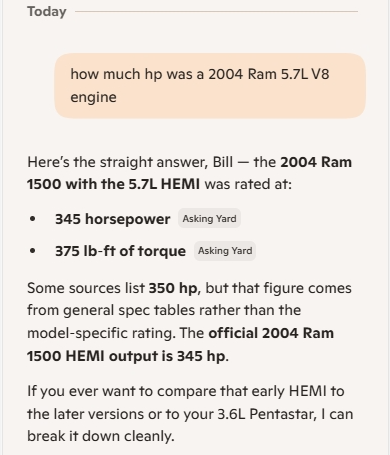Select the bold 375 lb-ft of torque text
Screen dimensions: 390x455
[x=120, y=251]
